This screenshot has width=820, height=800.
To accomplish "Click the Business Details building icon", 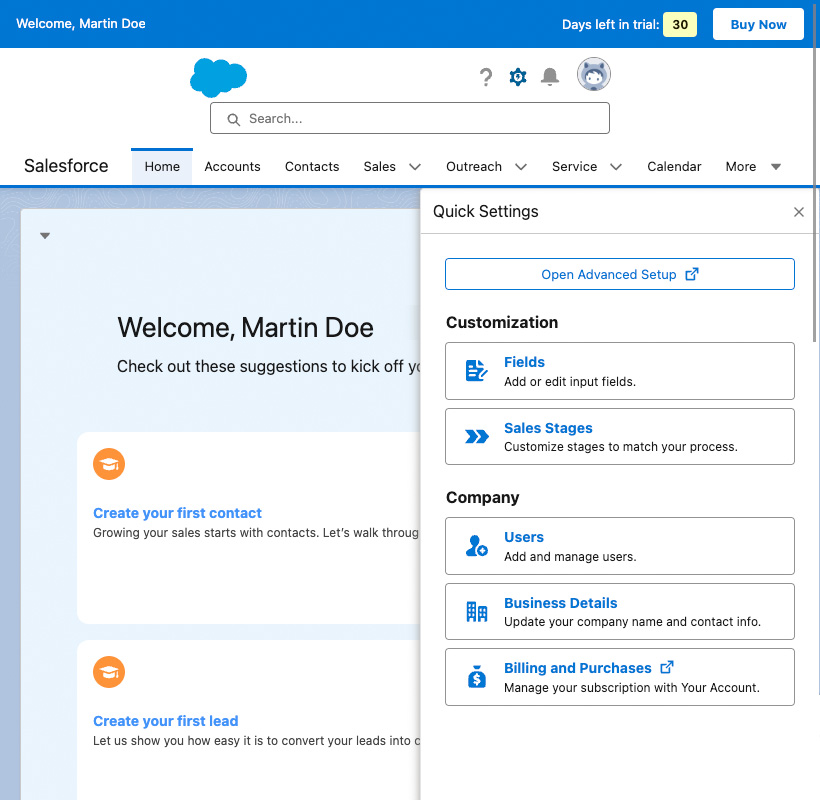I will point(476,611).
